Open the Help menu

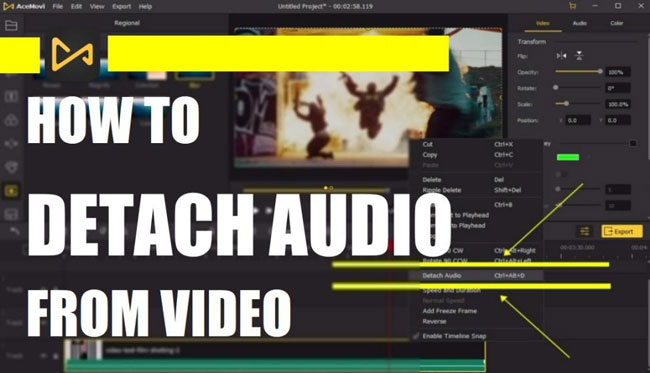point(145,6)
